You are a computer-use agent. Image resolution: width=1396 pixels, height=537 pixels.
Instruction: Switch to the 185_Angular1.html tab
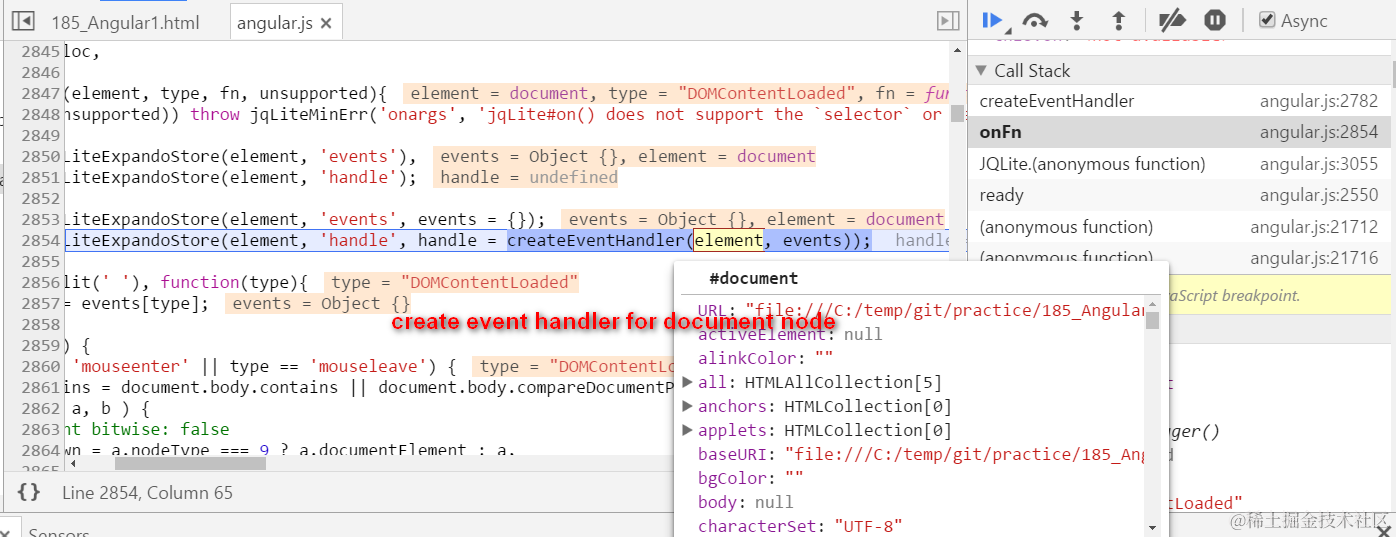(125, 23)
